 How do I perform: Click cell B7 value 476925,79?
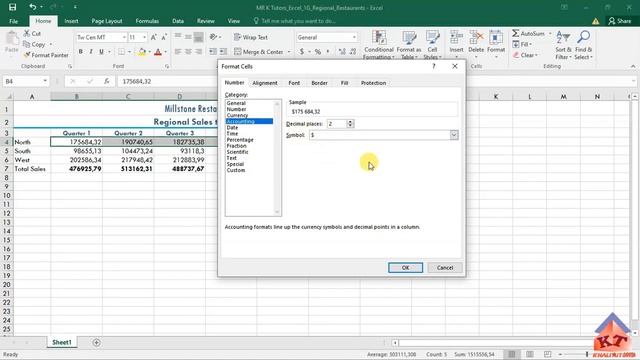tap(76, 169)
